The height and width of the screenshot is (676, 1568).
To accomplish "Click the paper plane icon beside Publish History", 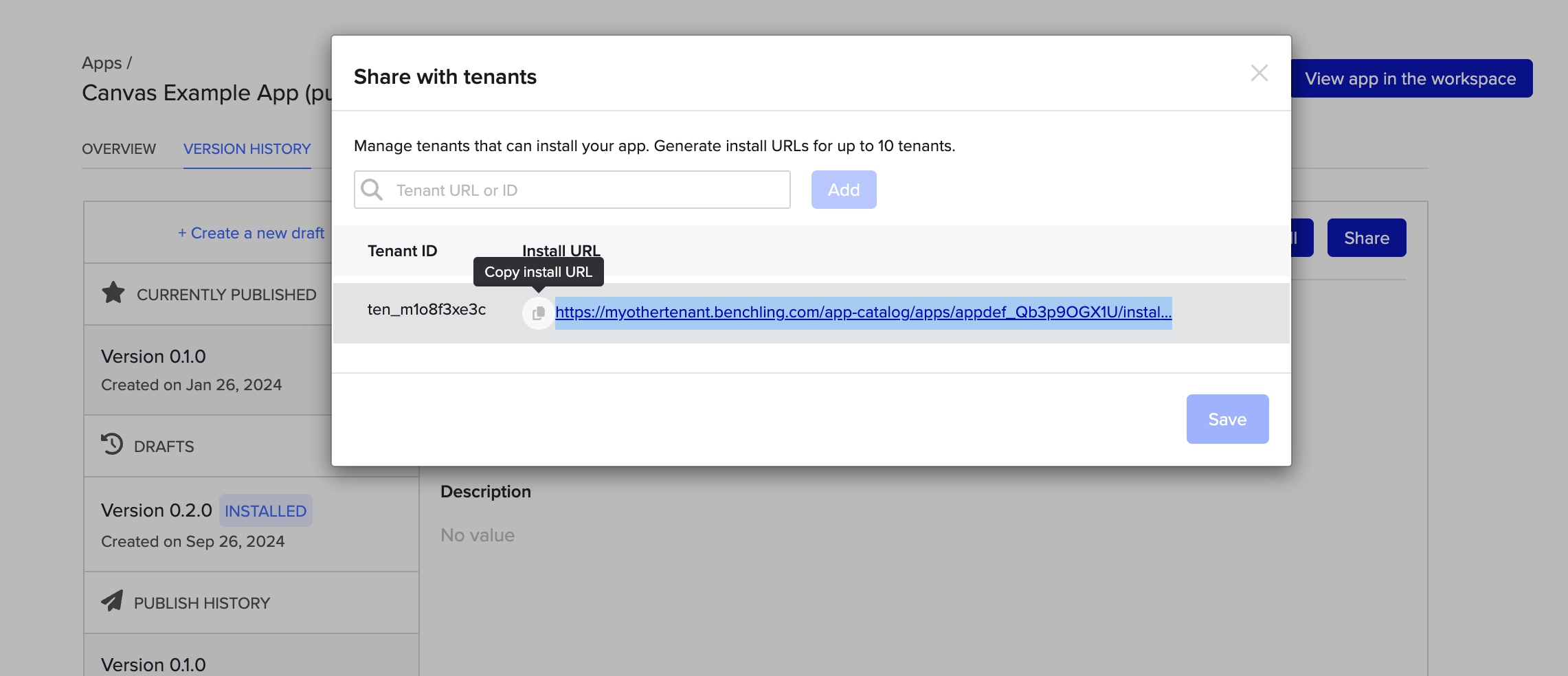I will click(113, 601).
